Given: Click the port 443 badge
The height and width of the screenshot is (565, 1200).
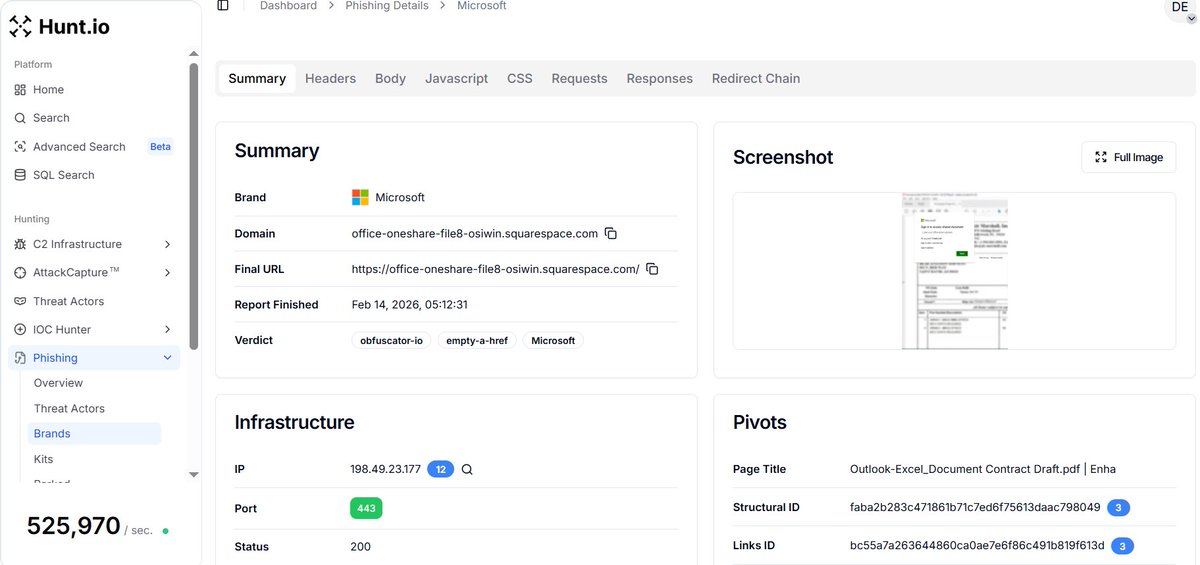Looking at the screenshot, I should [x=366, y=508].
